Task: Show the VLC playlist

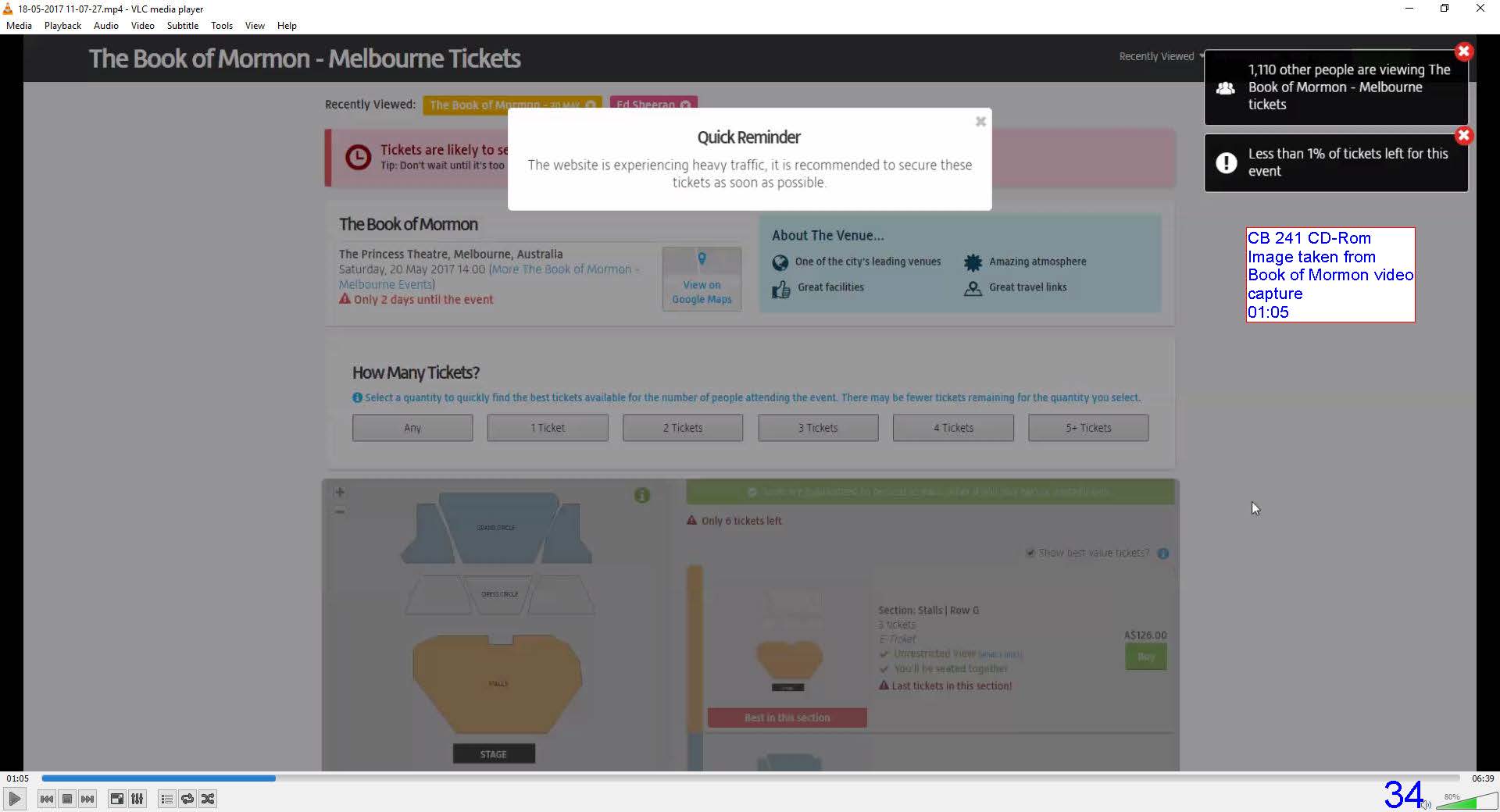Action: [x=166, y=799]
